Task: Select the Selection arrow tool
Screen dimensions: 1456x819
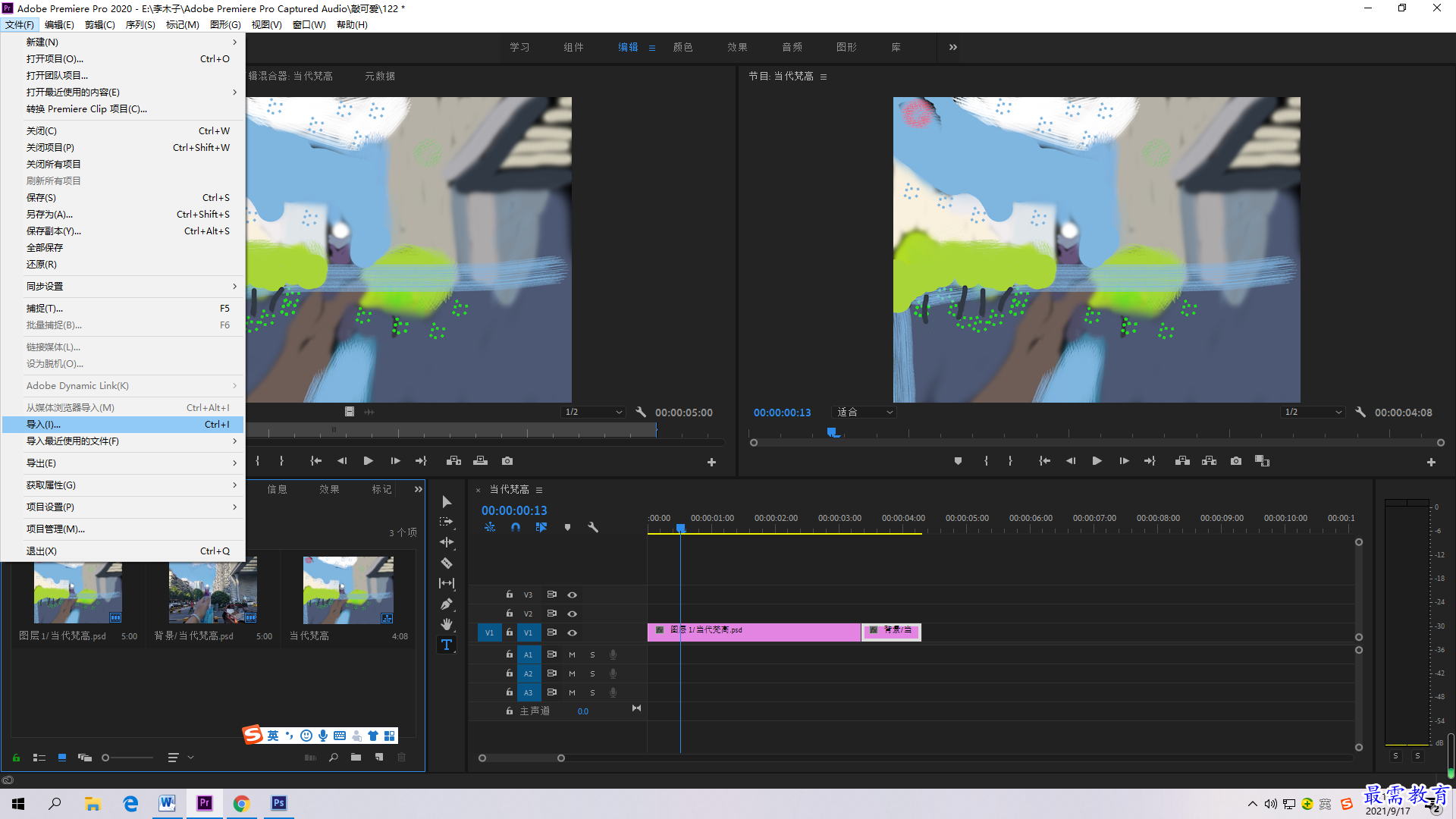Action: click(447, 502)
